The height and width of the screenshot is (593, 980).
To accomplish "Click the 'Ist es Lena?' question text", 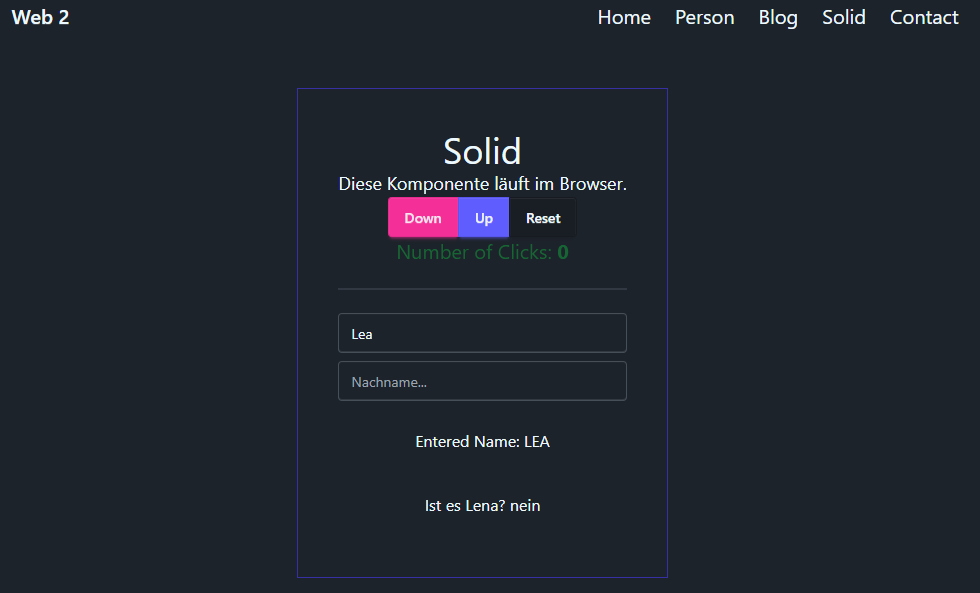I will click(465, 506).
